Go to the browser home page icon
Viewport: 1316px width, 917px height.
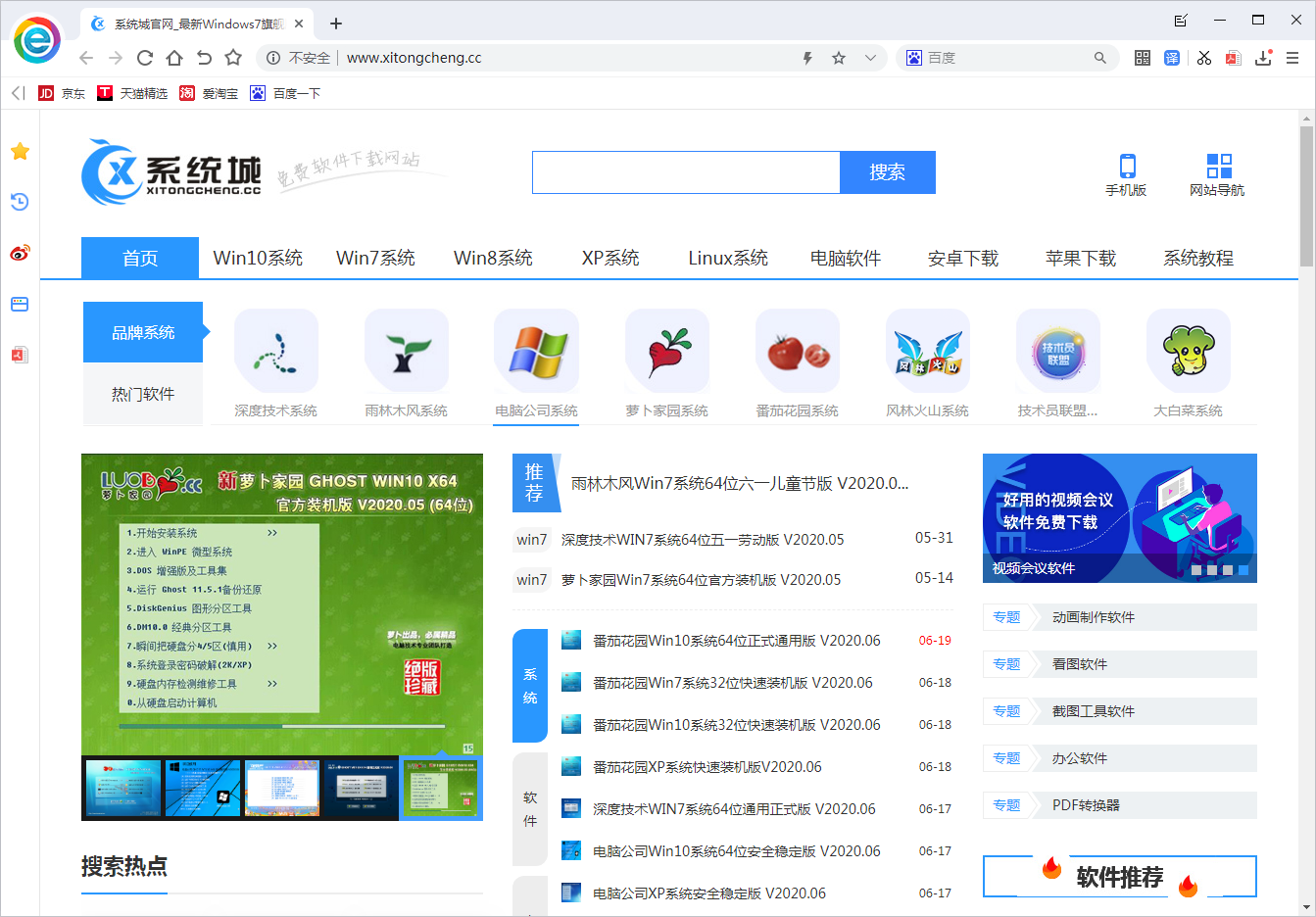pyautogui.click(x=174, y=58)
